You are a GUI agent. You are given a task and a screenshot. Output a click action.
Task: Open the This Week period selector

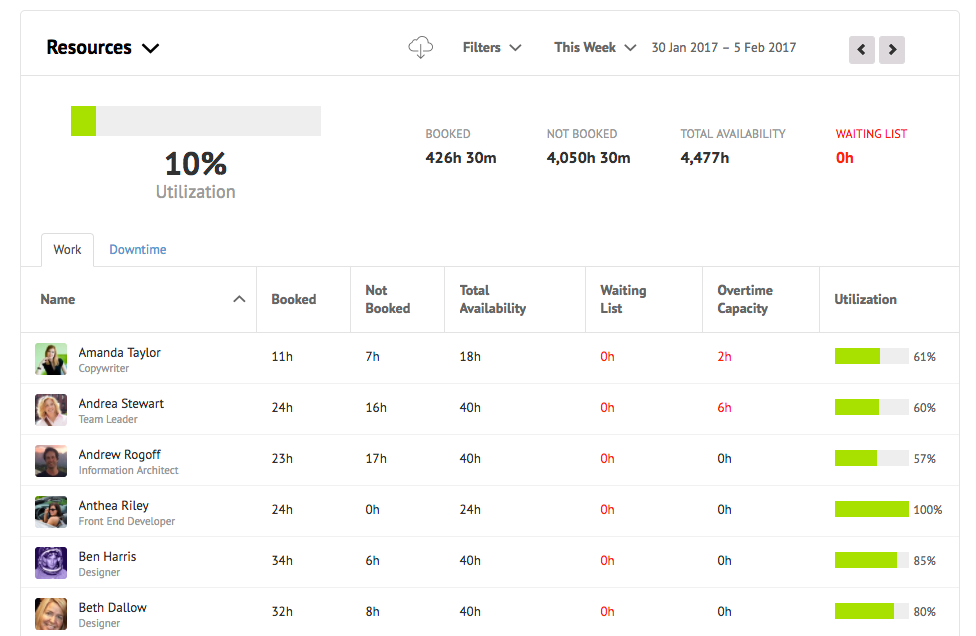(x=595, y=47)
